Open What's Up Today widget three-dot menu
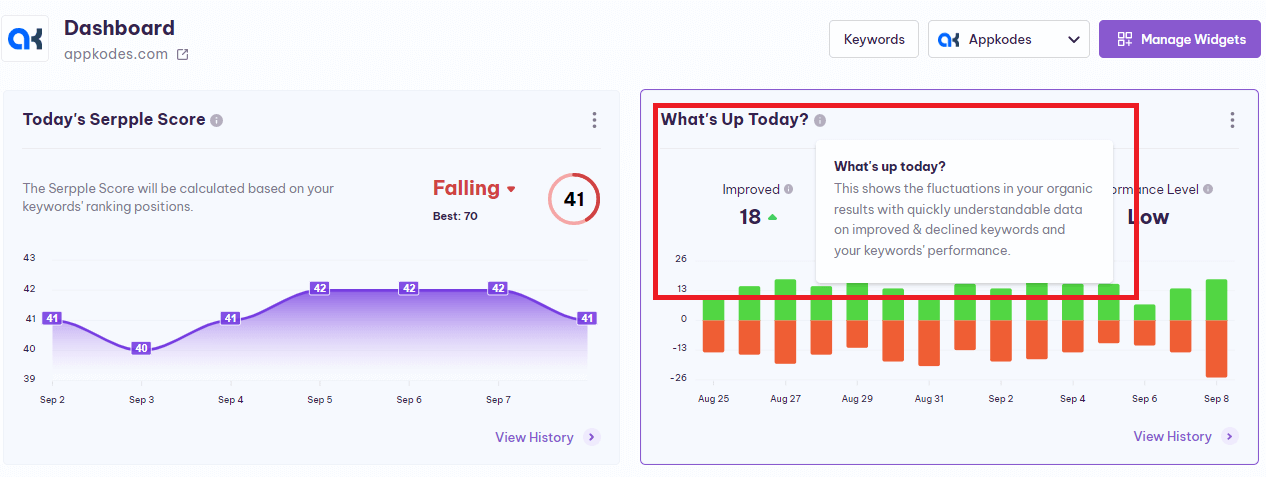This screenshot has width=1266, height=477. tap(1232, 120)
